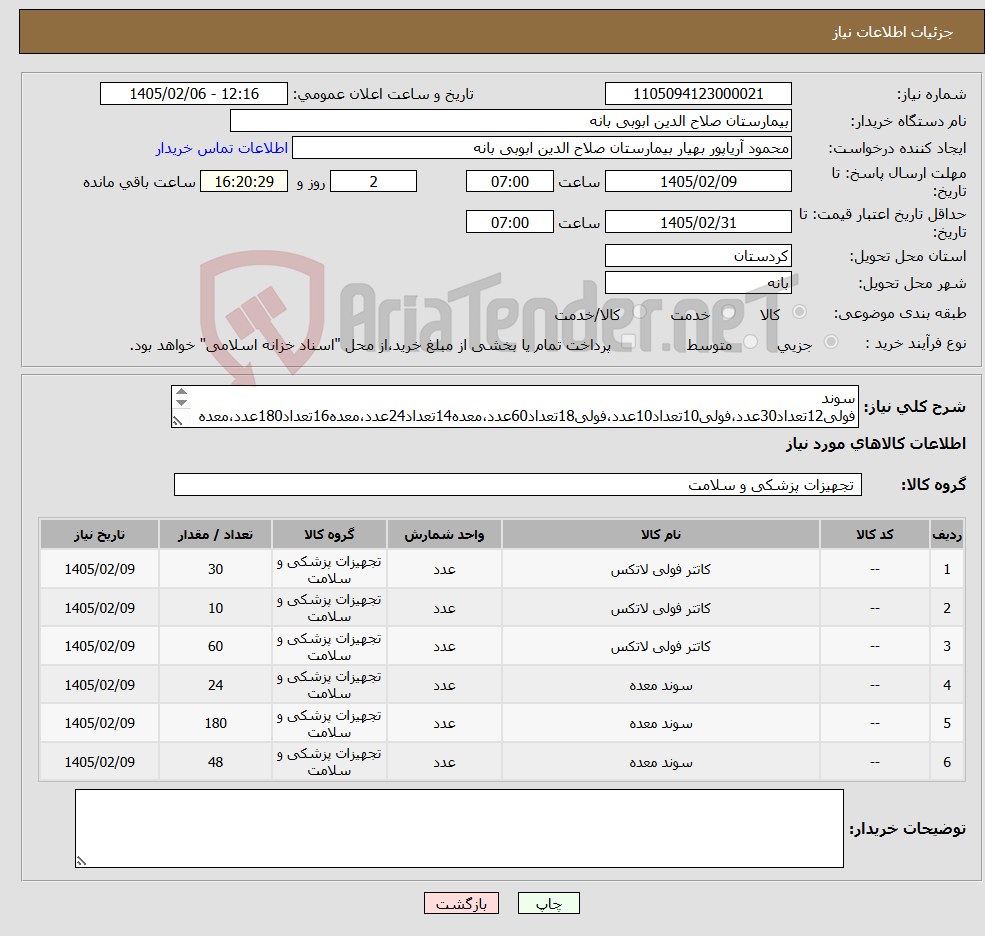Click column header کد کالا

(x=874, y=535)
